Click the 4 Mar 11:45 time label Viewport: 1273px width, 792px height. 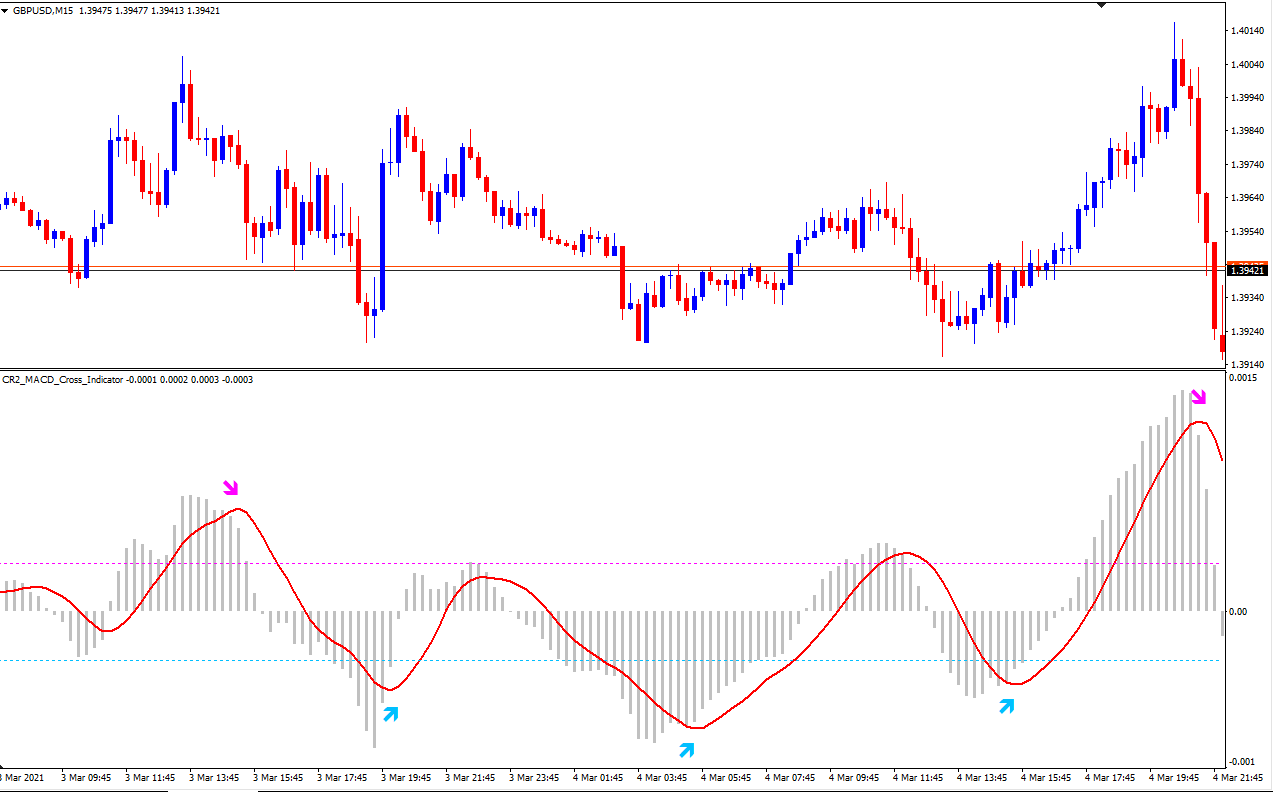[x=918, y=777]
